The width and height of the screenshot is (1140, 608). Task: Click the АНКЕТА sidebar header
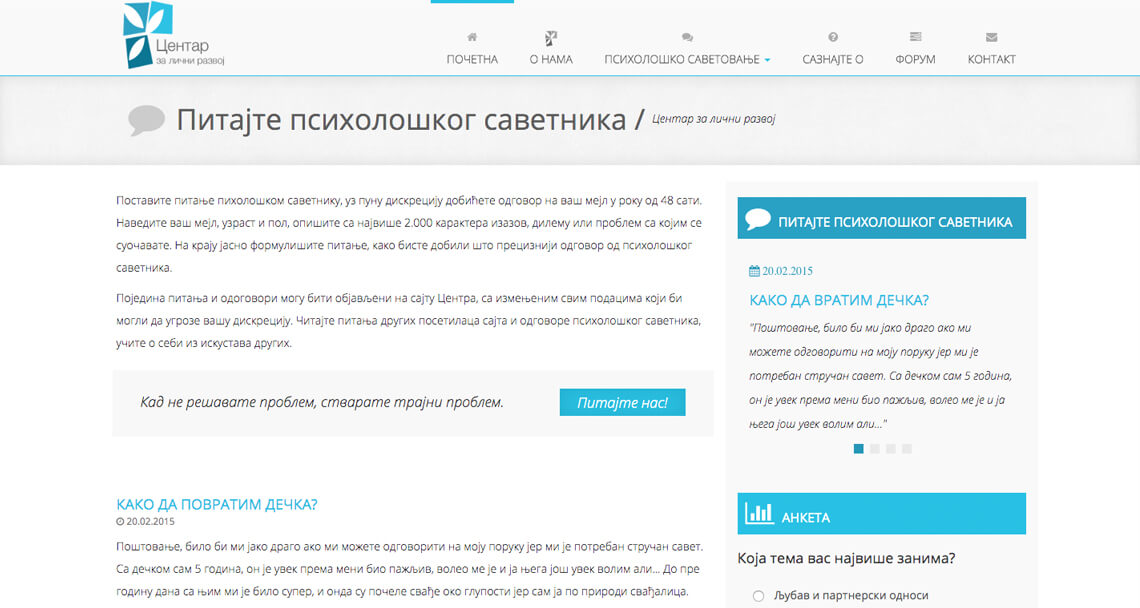881,514
